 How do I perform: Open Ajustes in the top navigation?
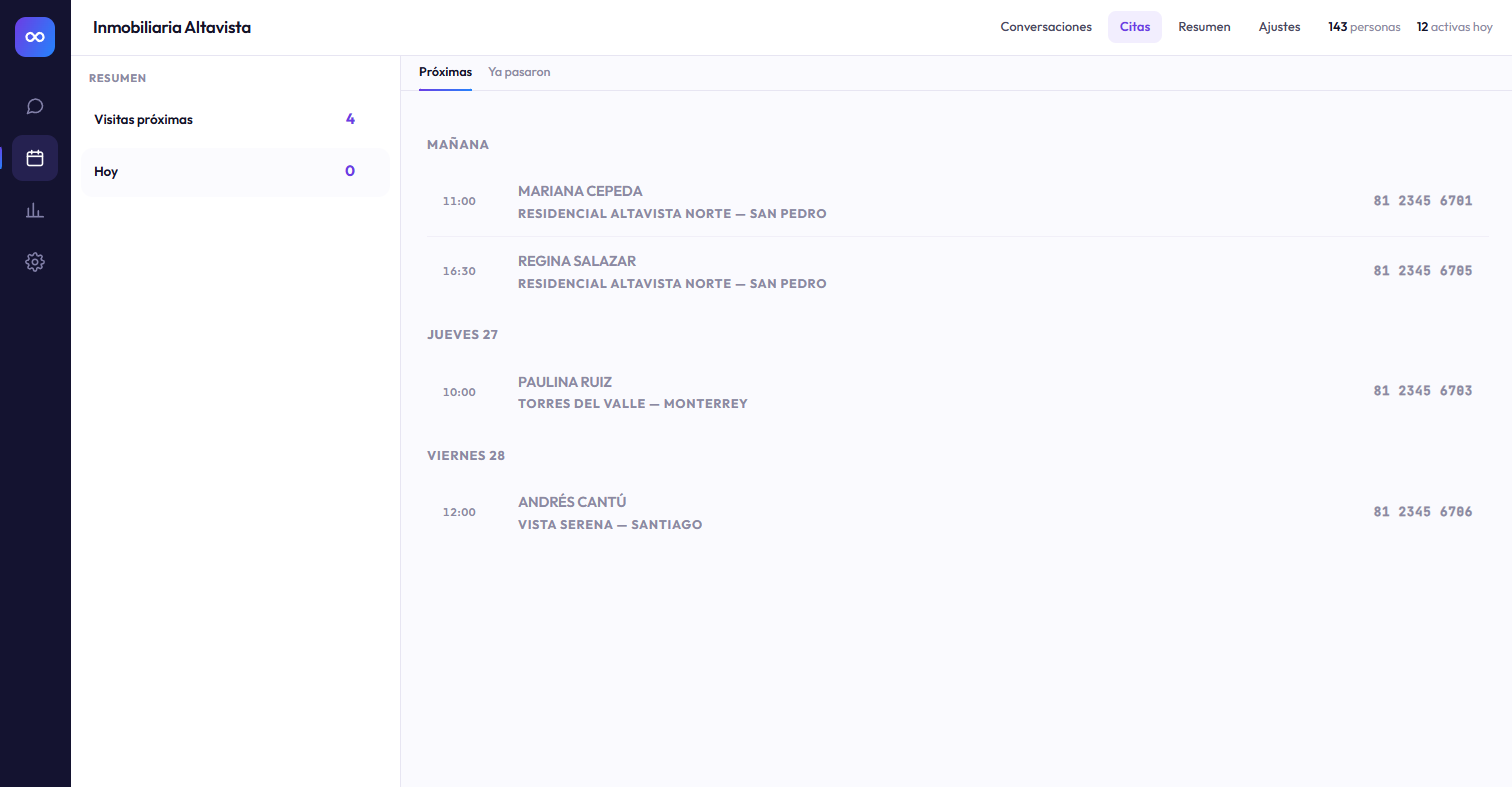pyautogui.click(x=1280, y=27)
